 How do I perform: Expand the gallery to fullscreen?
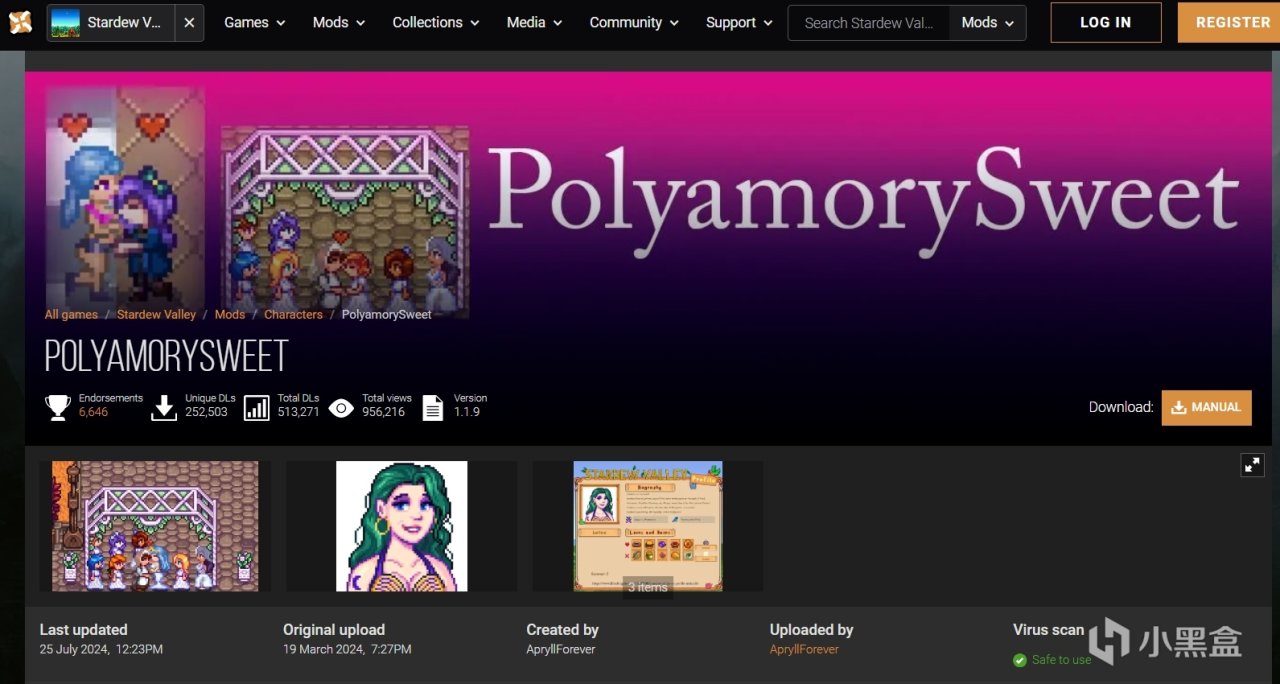tap(1252, 464)
